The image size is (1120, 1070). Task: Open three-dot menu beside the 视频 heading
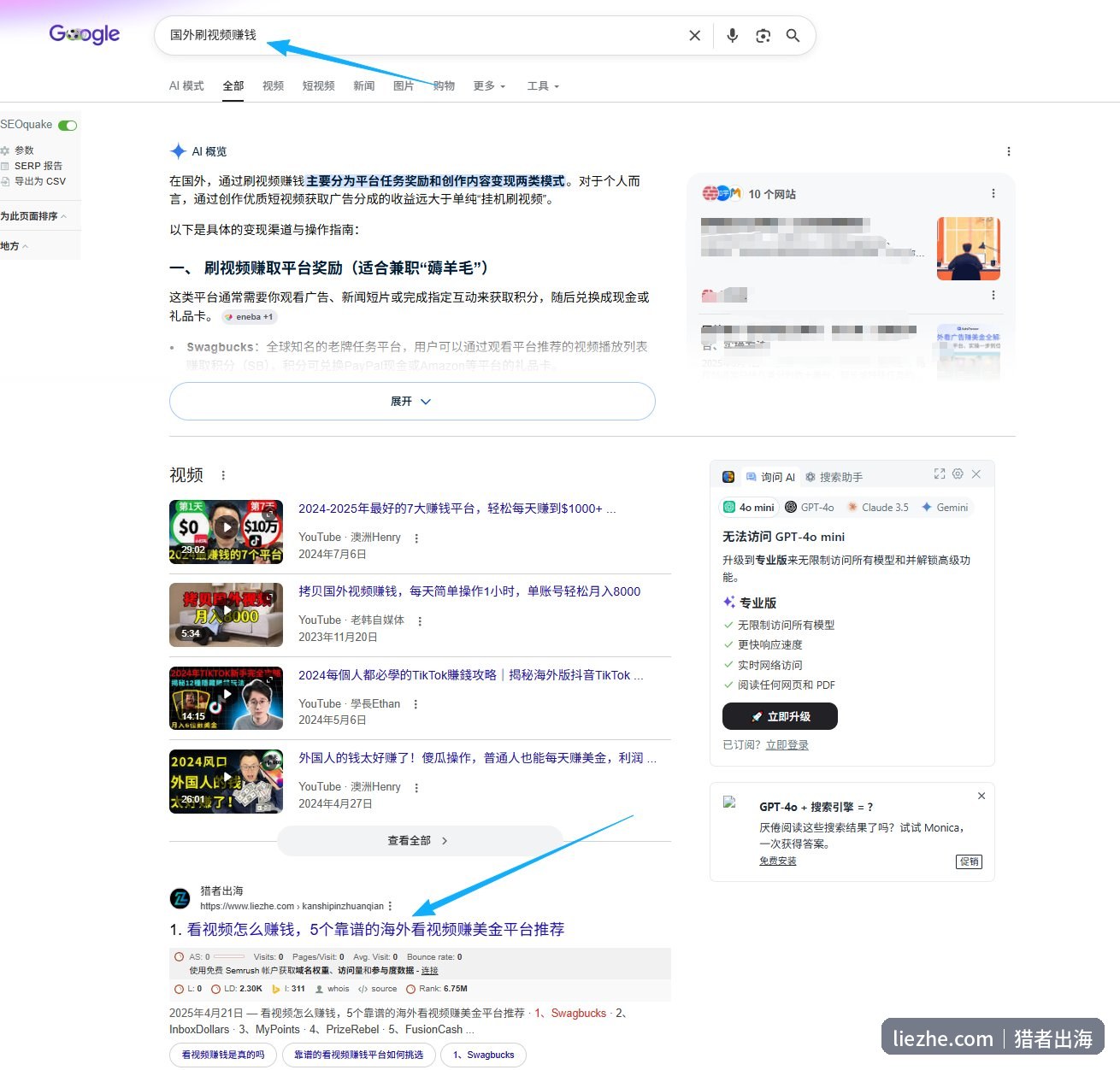pos(223,475)
